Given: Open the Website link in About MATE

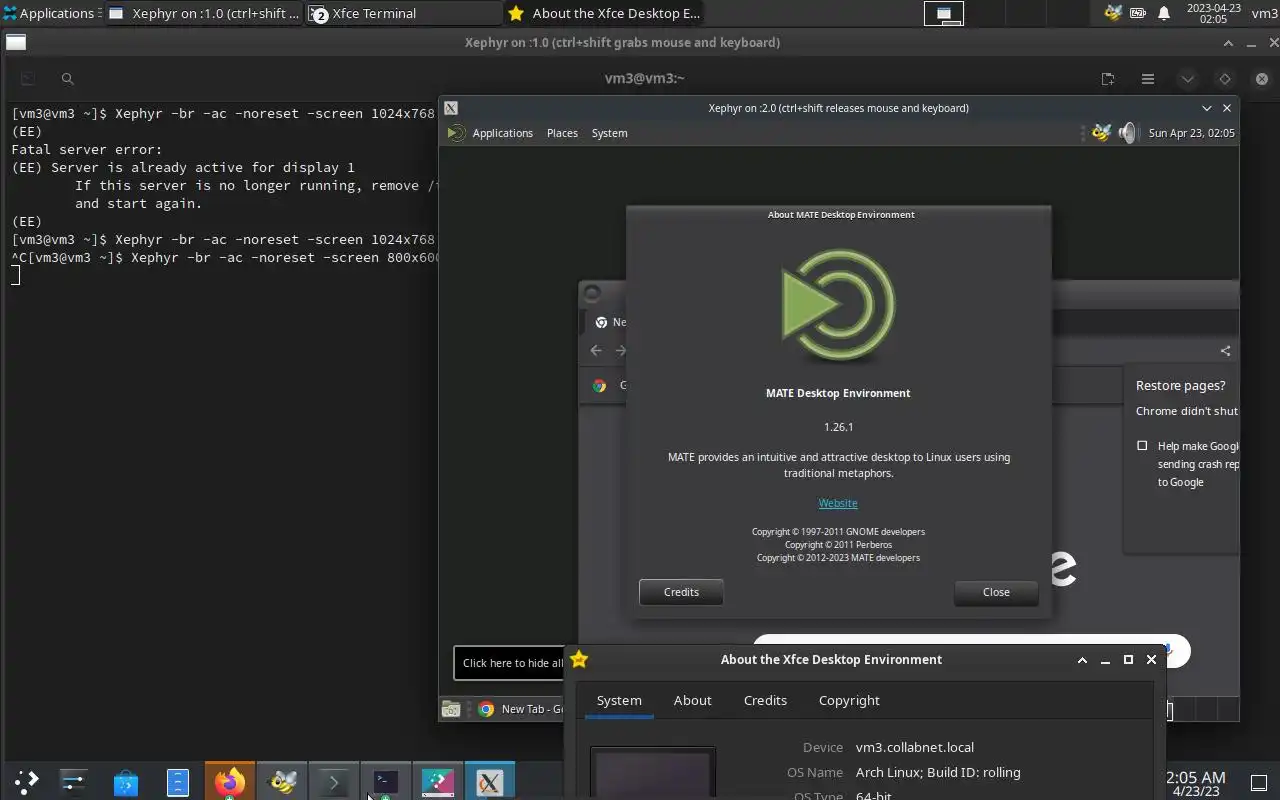Looking at the screenshot, I should [x=838, y=503].
